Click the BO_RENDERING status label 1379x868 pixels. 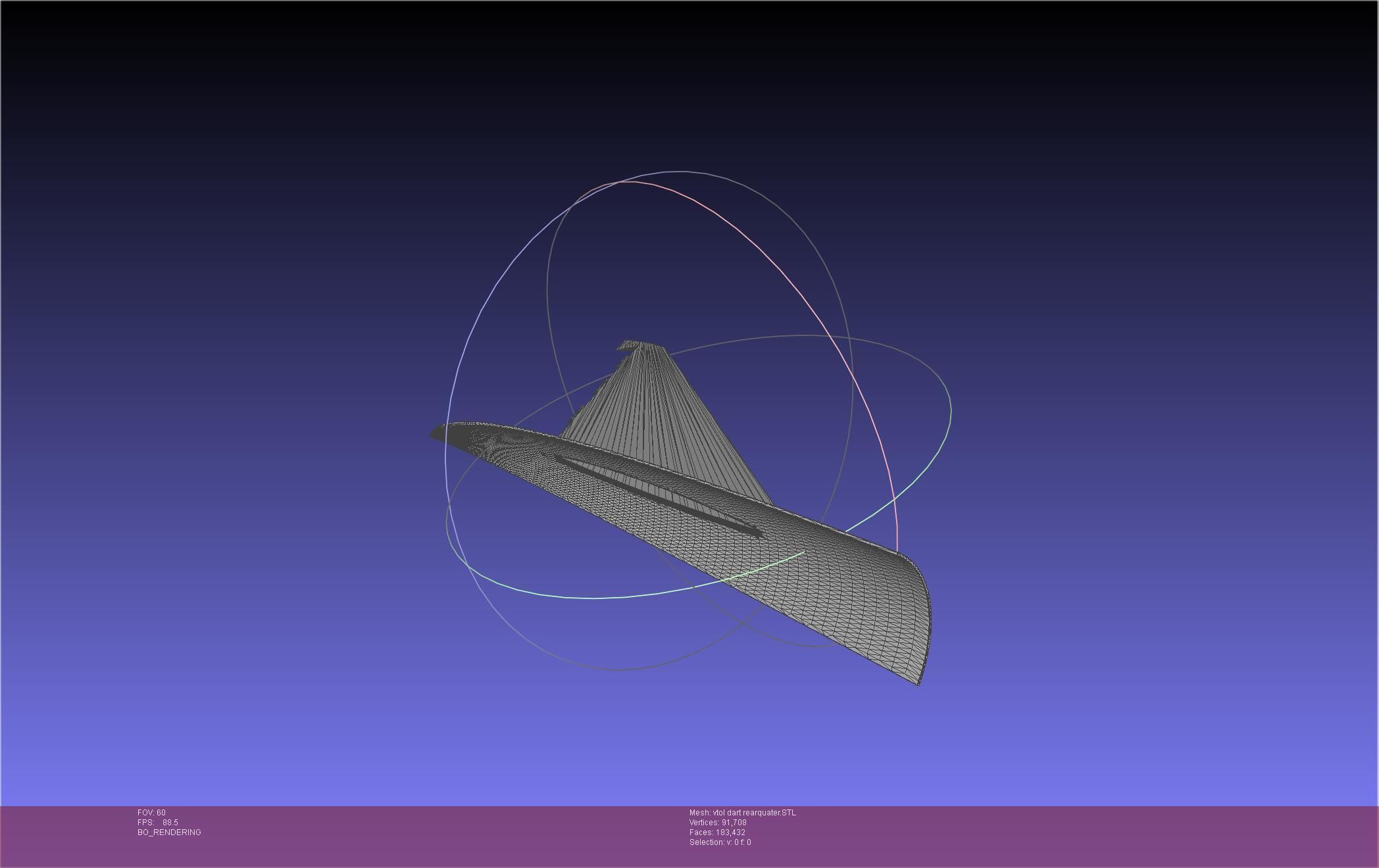(169, 832)
